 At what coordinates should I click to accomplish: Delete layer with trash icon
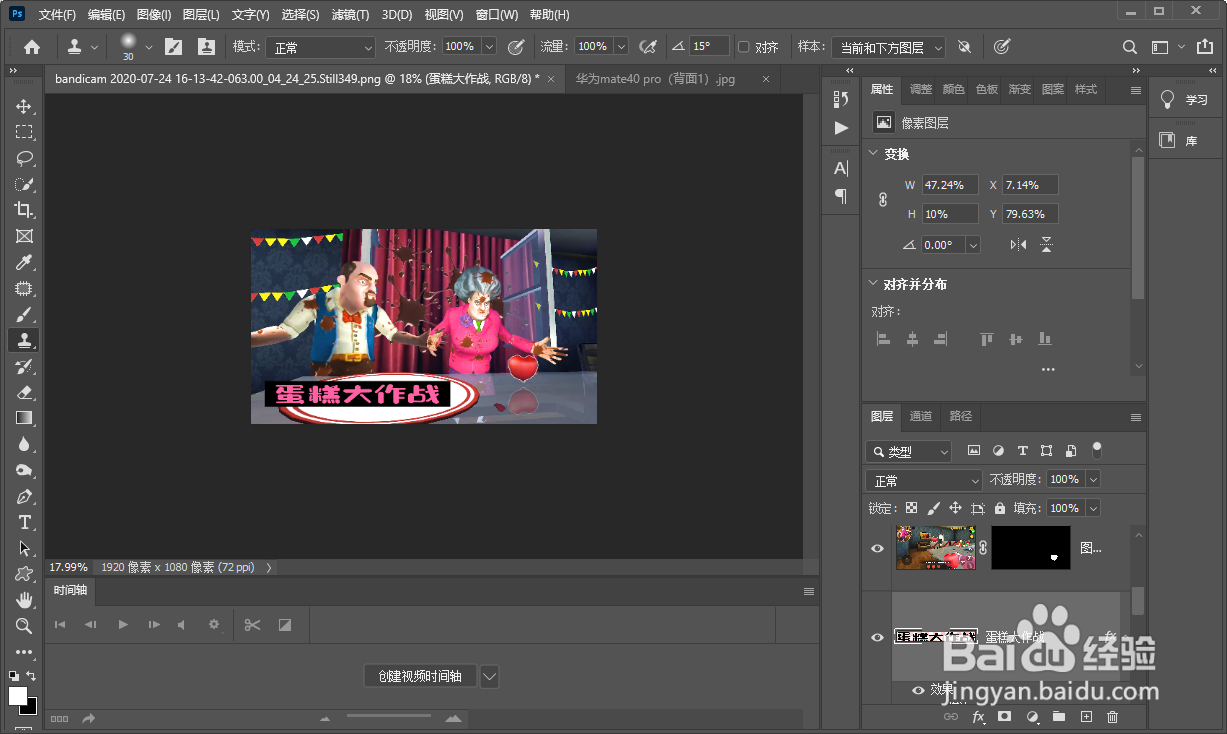(1113, 717)
